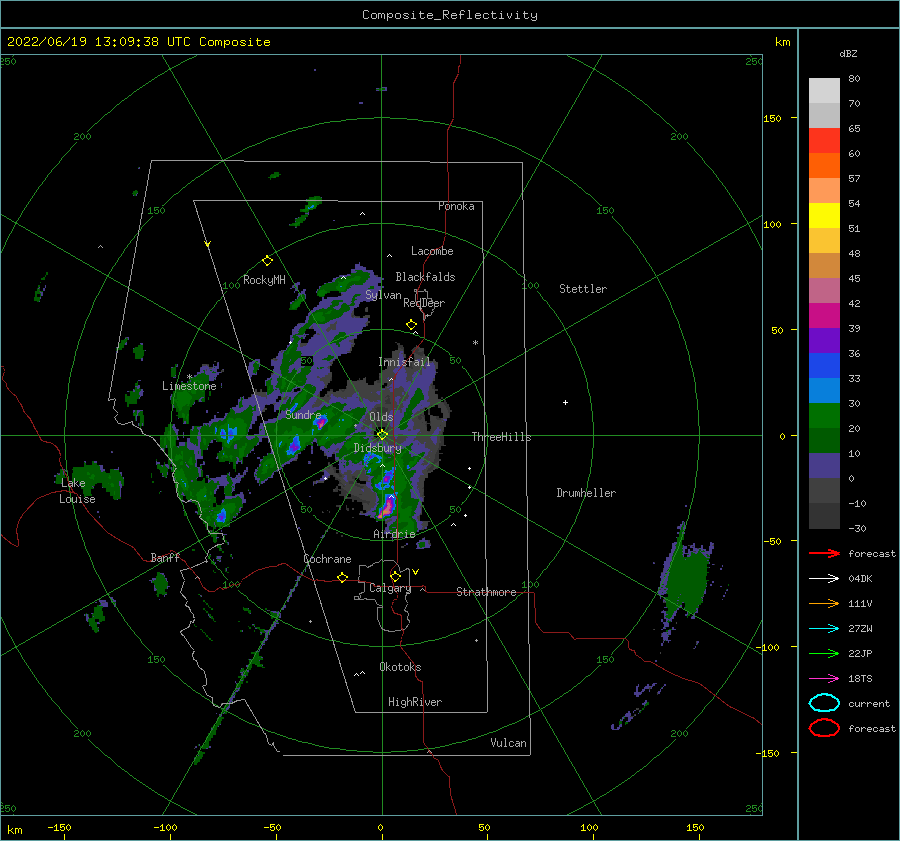The image size is (900, 841).
Task: Select the green 20-30 dBZ color swatch
Action: (824, 416)
